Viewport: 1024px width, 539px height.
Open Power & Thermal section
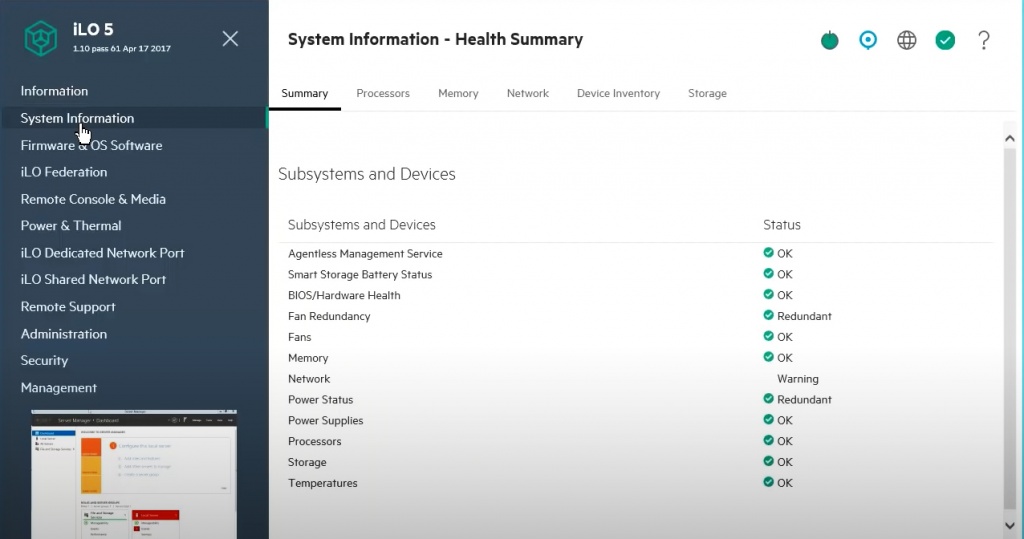tap(71, 226)
